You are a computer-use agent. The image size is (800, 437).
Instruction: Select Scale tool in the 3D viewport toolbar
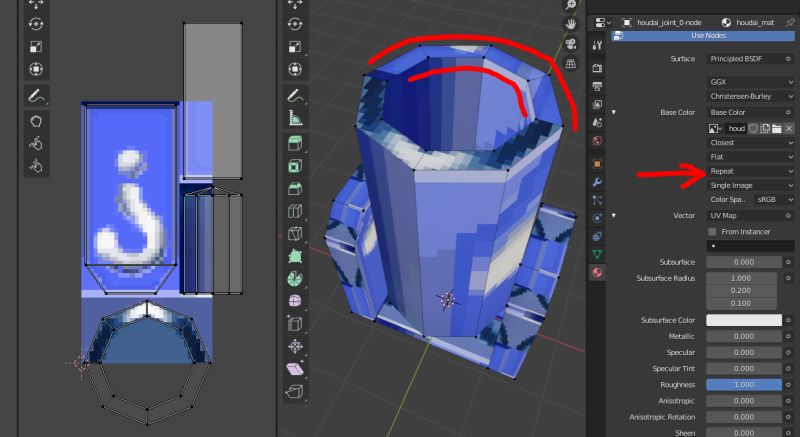point(295,46)
